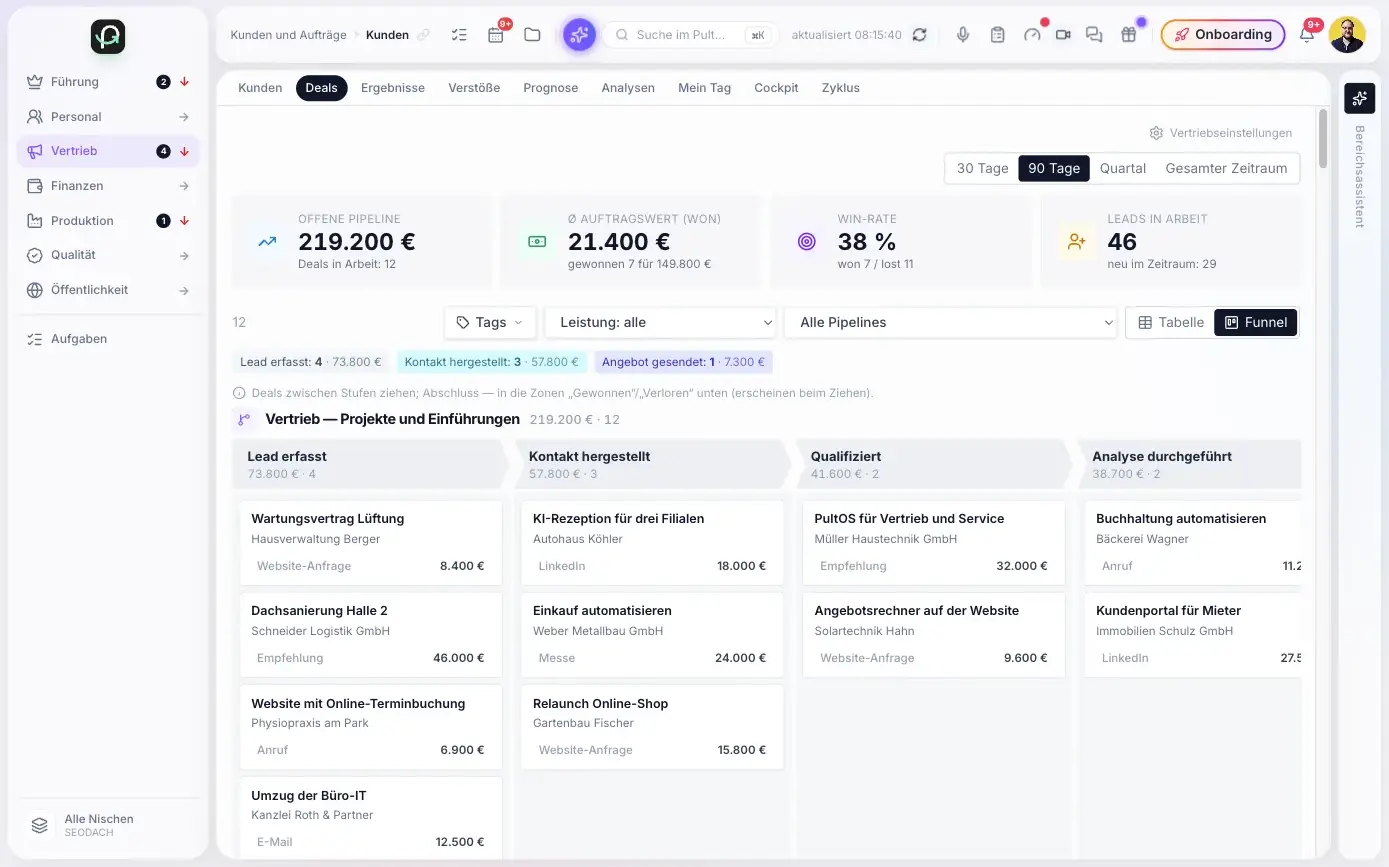The height and width of the screenshot is (867, 1389).
Task: Open Vertriebseinstellungen settings link
Action: point(1220,133)
